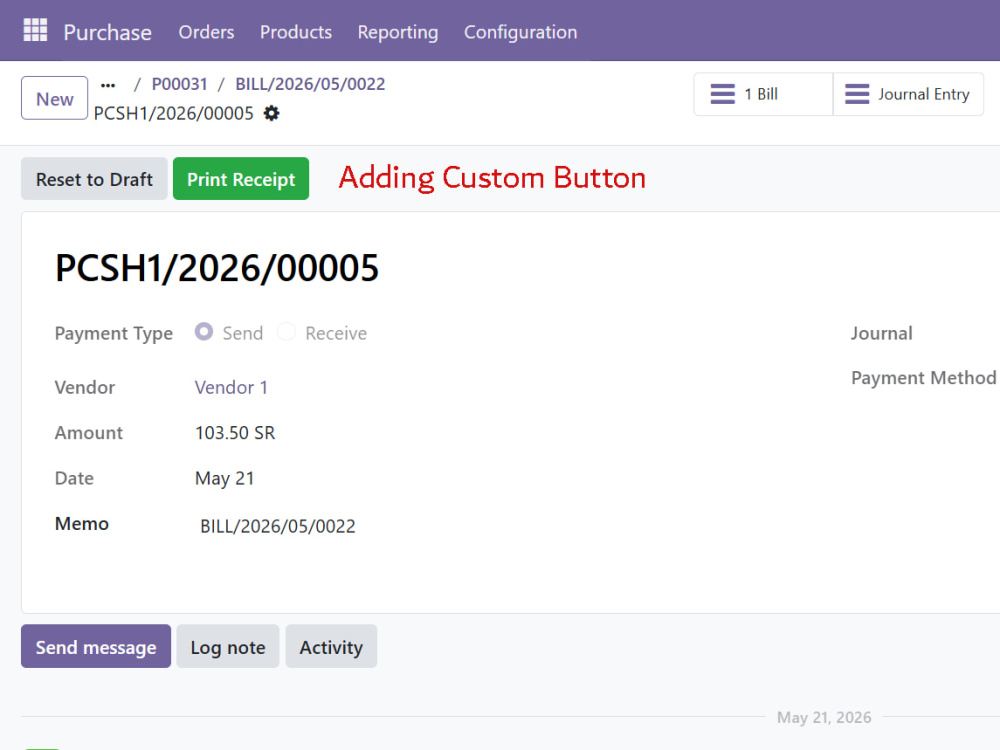Open the Configuration menu
Image resolution: width=1000 pixels, height=750 pixels.
[x=520, y=32]
